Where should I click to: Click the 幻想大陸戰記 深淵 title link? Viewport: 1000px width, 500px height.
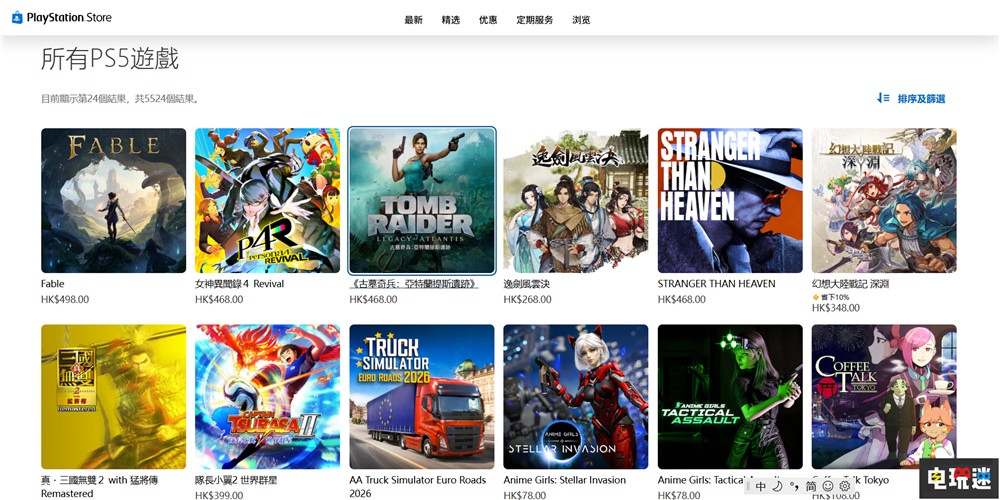850,284
